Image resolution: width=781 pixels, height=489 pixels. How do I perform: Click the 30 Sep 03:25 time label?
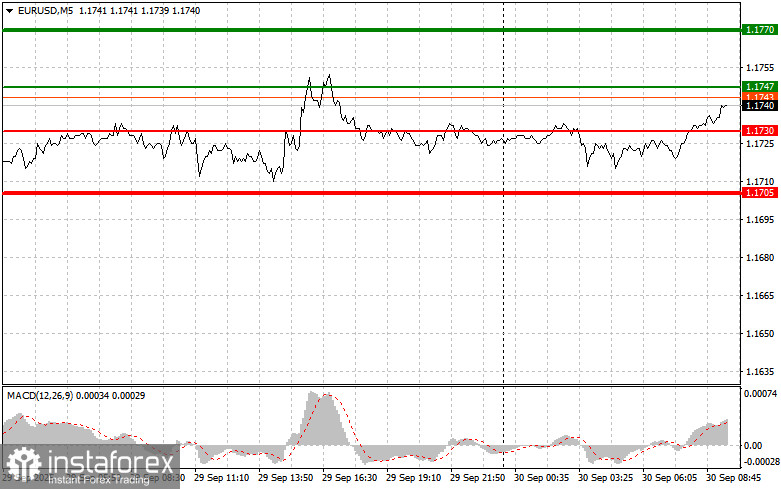[605, 478]
